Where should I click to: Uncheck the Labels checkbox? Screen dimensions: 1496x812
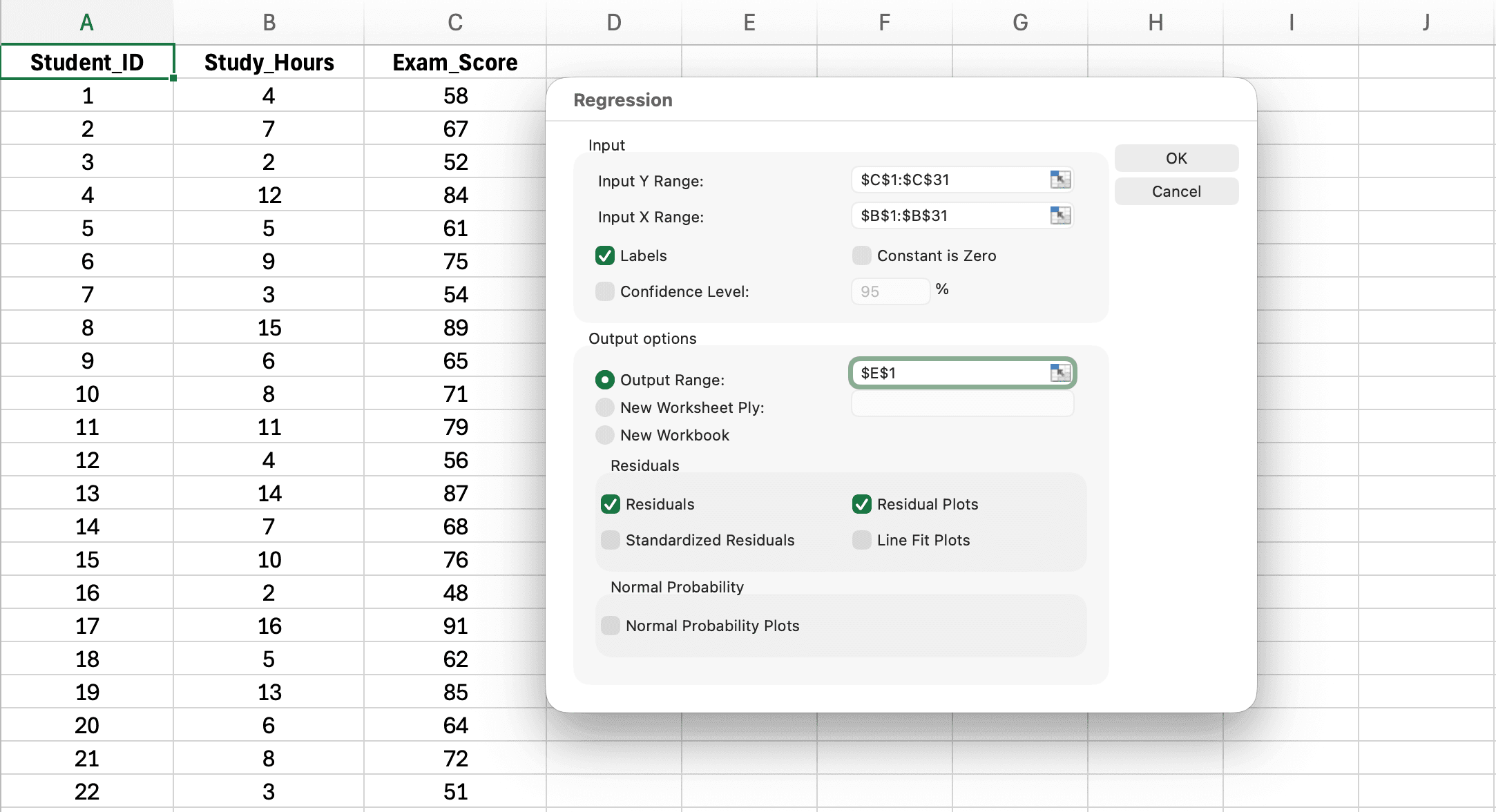(x=604, y=255)
